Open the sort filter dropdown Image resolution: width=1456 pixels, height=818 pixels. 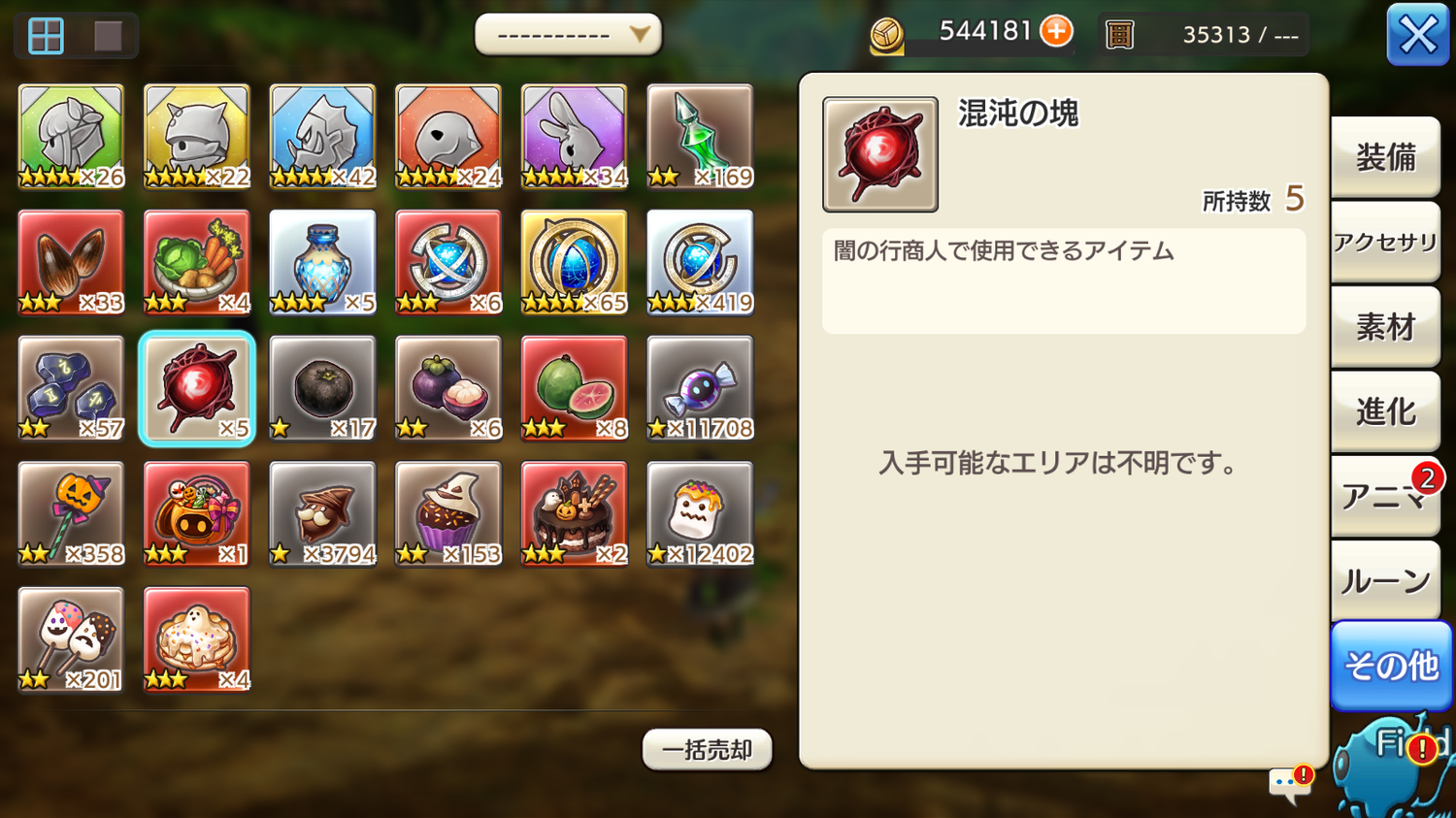(x=568, y=35)
